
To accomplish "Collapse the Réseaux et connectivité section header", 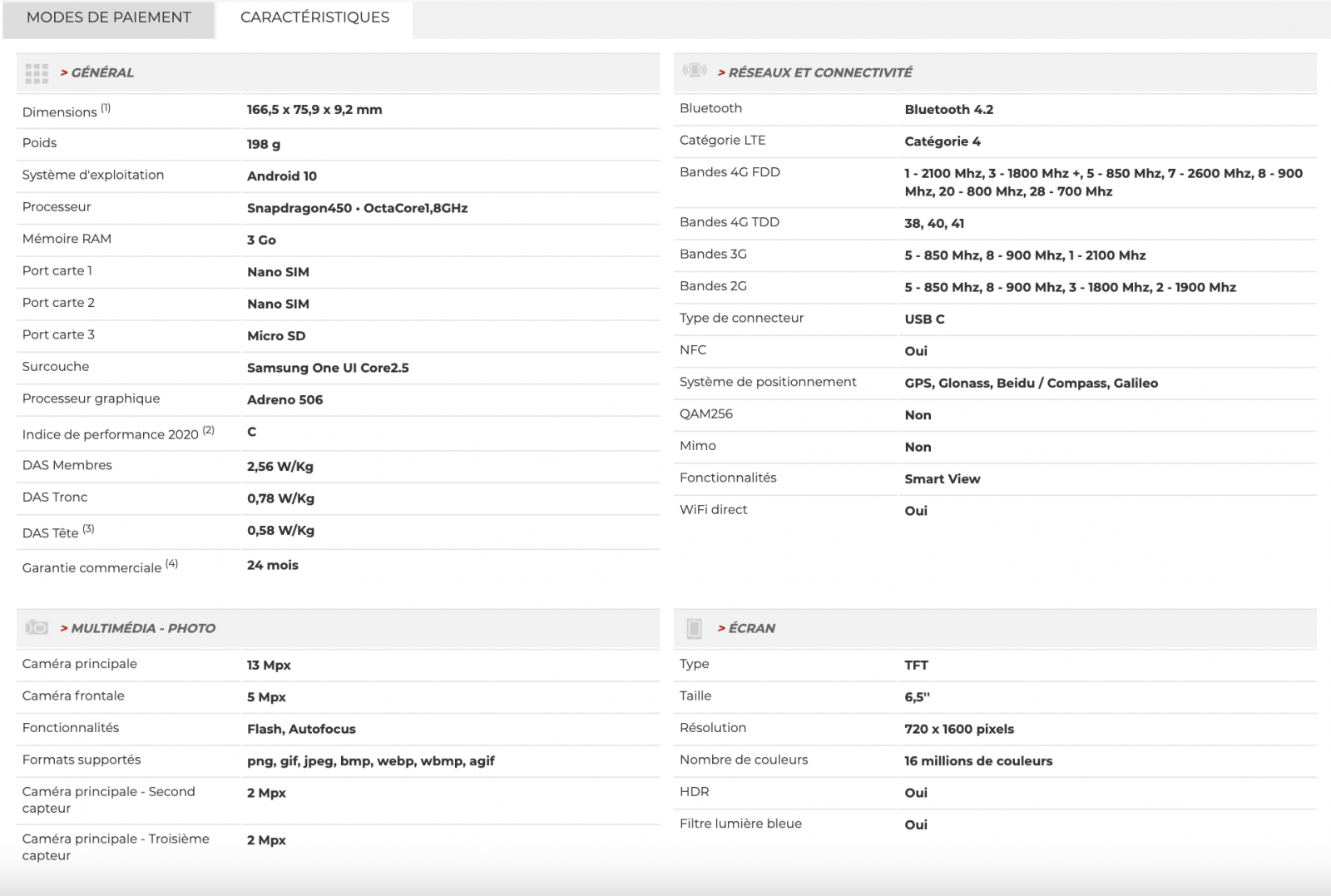I will (x=819, y=73).
